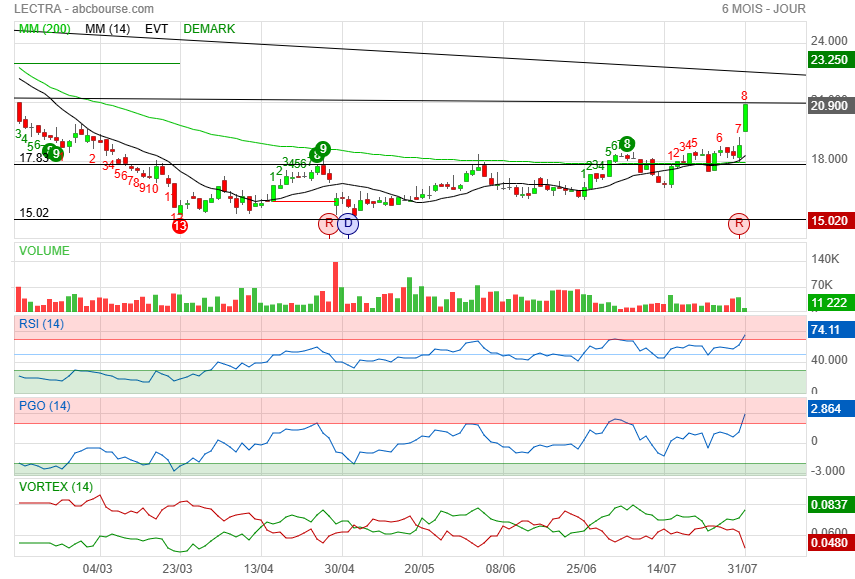Viewport: 855px width, 579px height.
Task: Click the 13/04 date axis label
Action: click(x=258, y=569)
